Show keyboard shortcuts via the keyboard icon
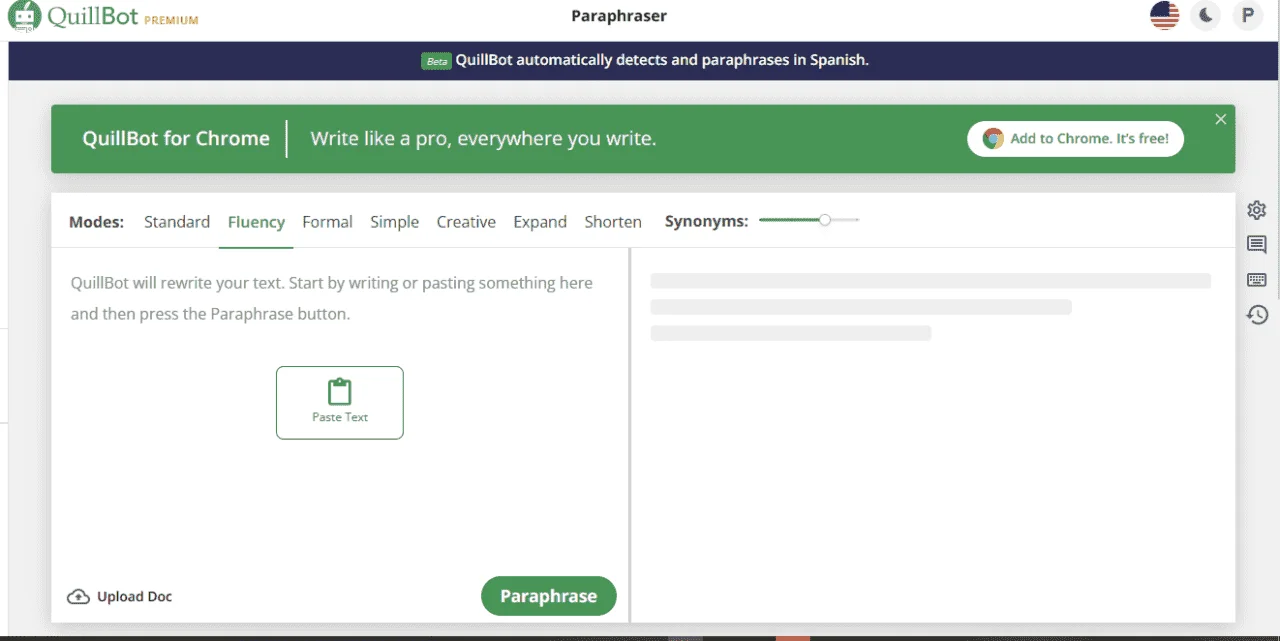Viewport: 1280px width, 641px height. point(1257,280)
